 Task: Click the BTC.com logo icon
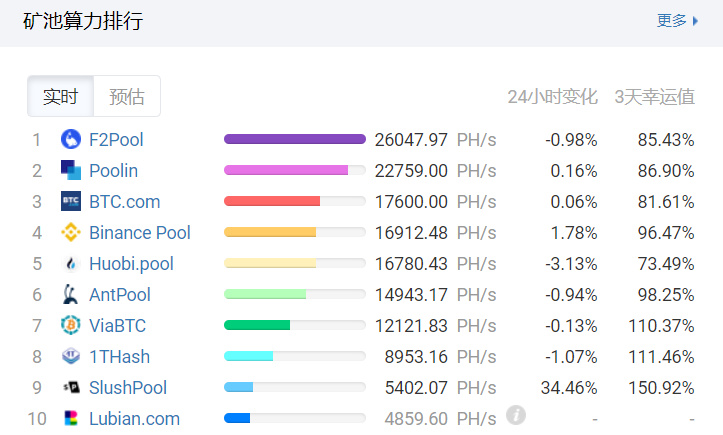[x=71, y=201]
